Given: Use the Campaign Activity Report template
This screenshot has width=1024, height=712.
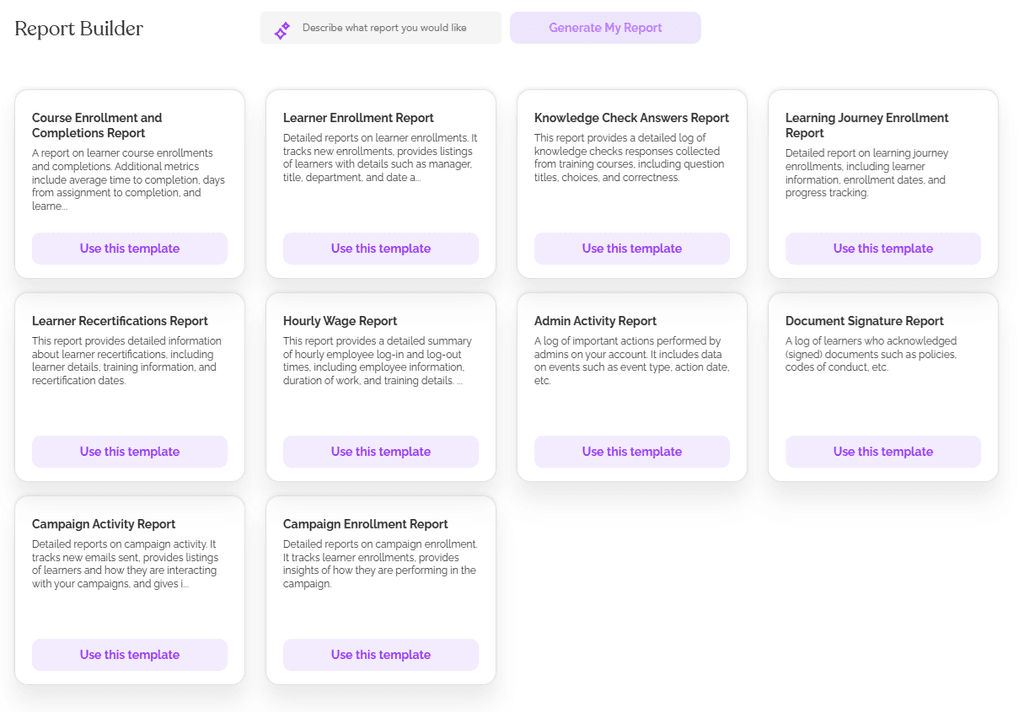Looking at the screenshot, I should (x=129, y=654).
